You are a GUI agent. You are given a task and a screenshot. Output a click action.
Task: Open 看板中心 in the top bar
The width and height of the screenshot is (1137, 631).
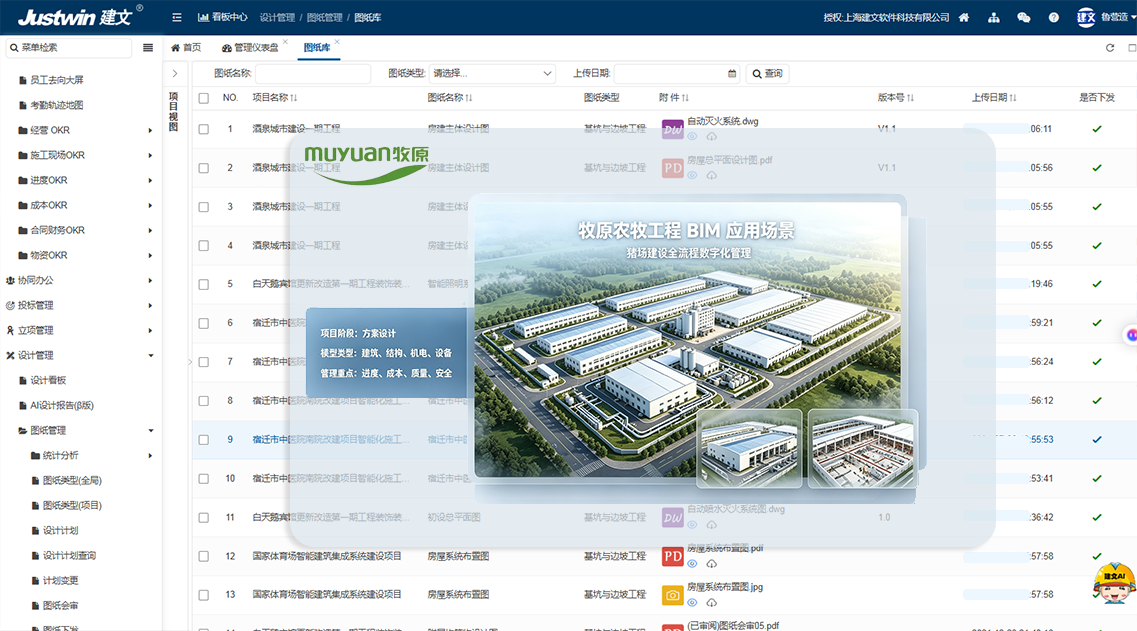click(223, 17)
